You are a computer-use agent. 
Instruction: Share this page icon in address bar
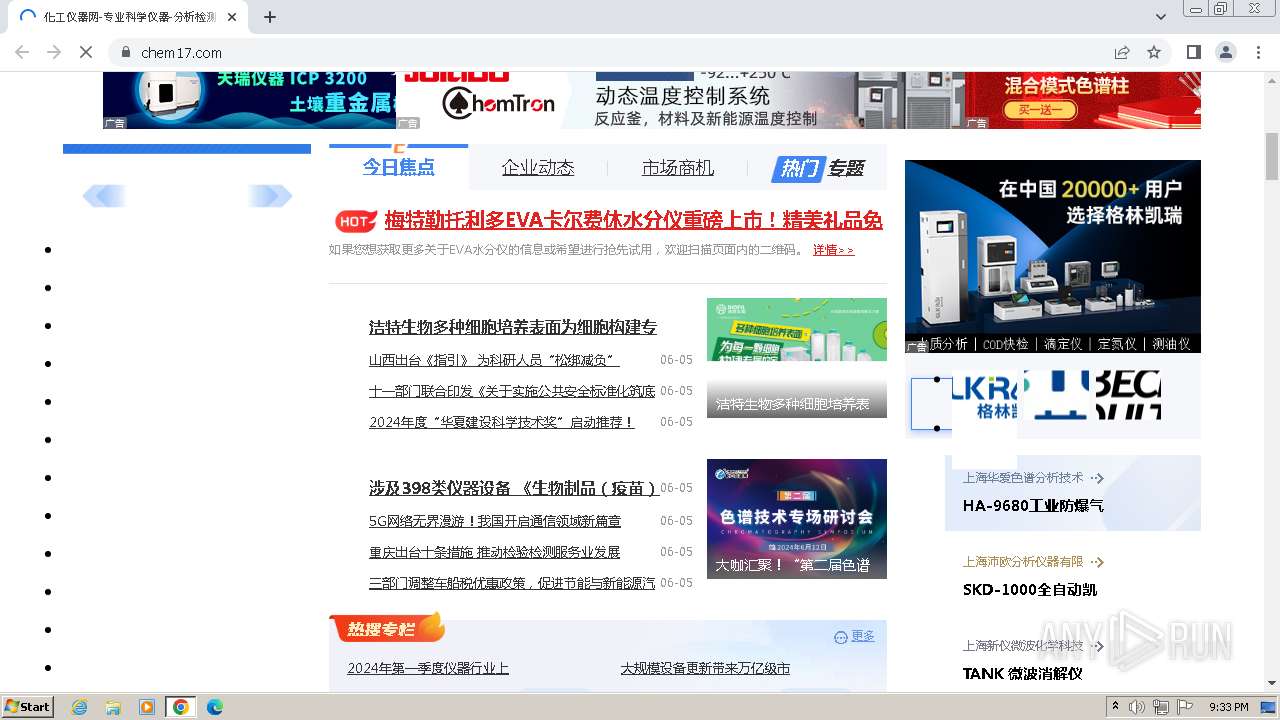1122,52
